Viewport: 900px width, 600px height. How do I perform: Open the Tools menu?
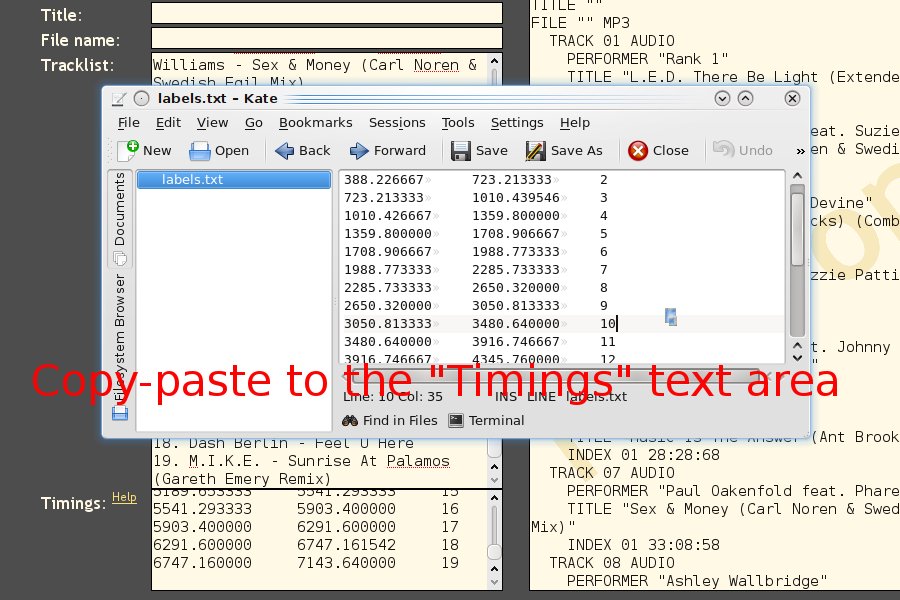coord(458,123)
